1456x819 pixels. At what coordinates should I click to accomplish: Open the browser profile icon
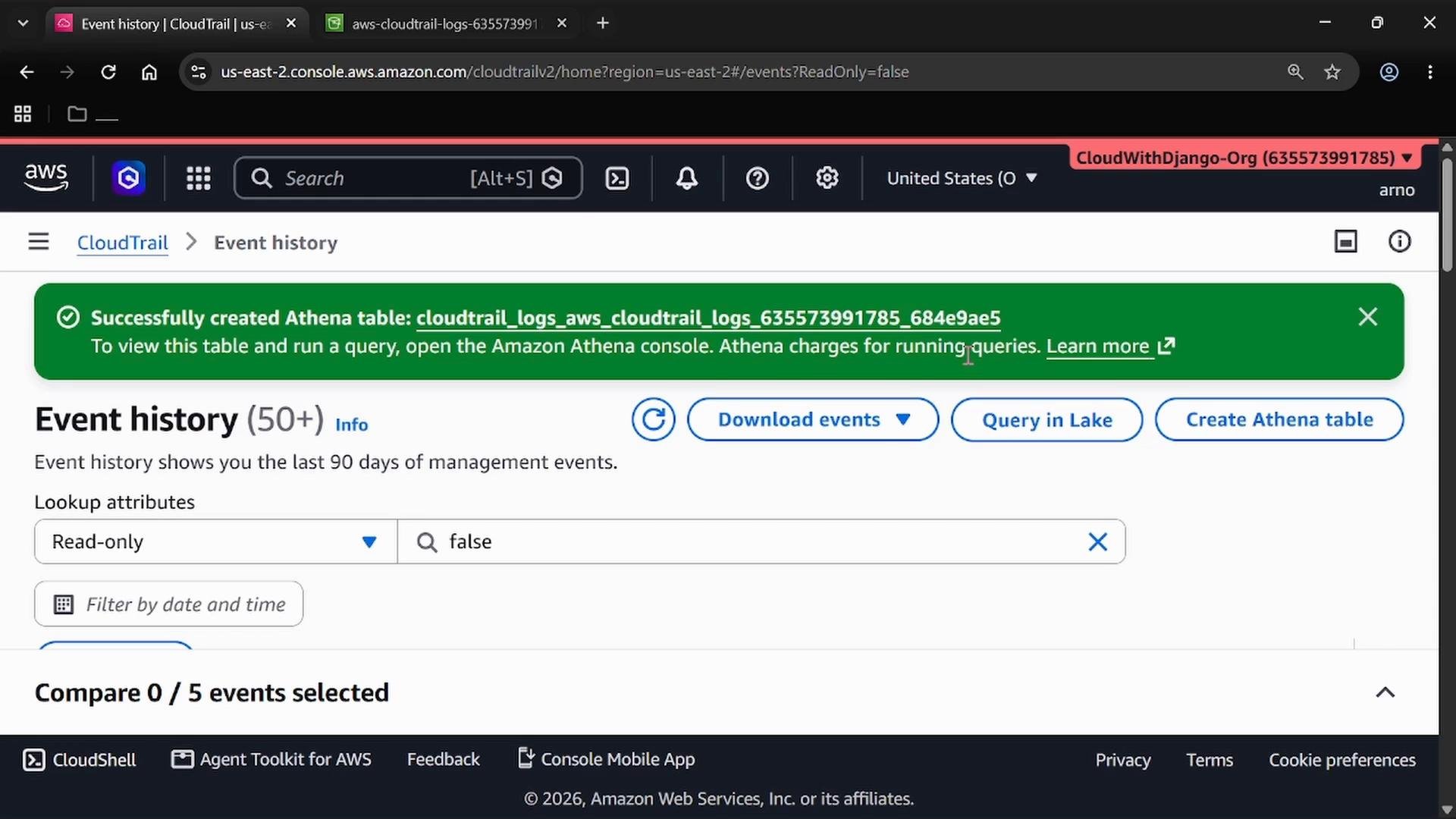coord(1389,72)
